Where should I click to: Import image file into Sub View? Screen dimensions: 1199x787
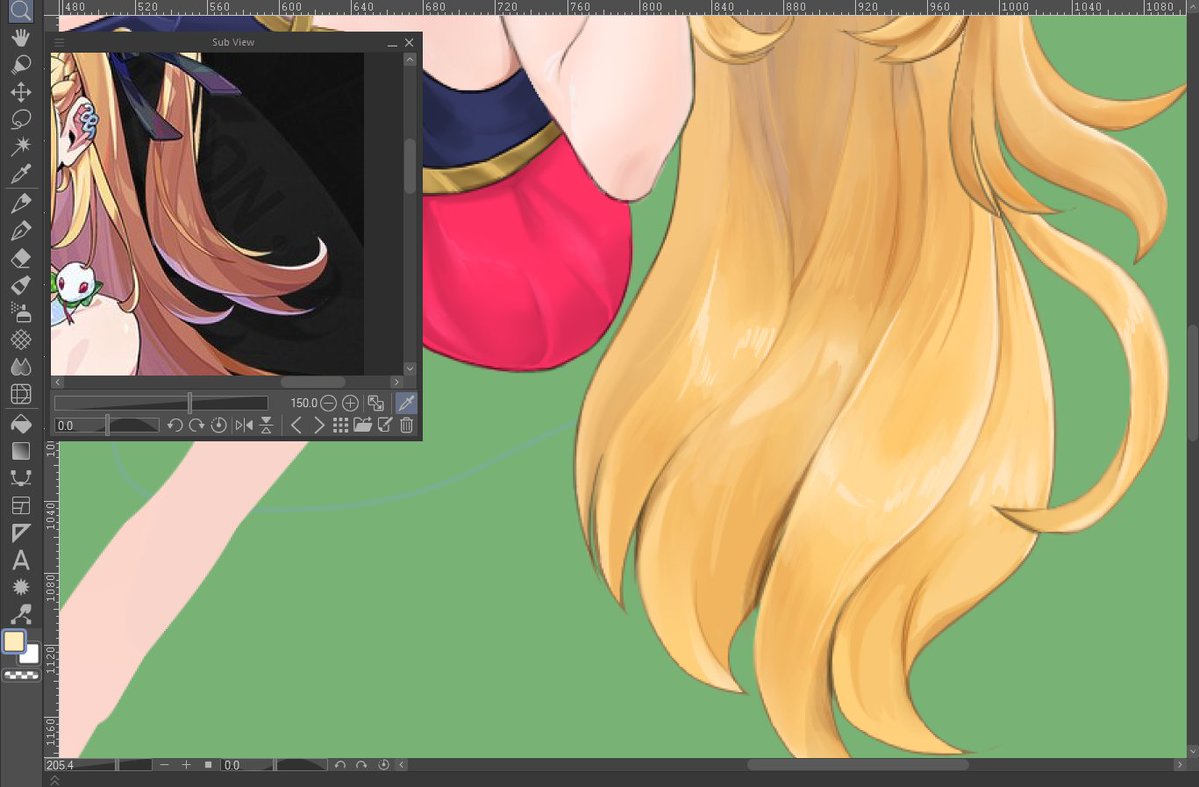coord(362,425)
